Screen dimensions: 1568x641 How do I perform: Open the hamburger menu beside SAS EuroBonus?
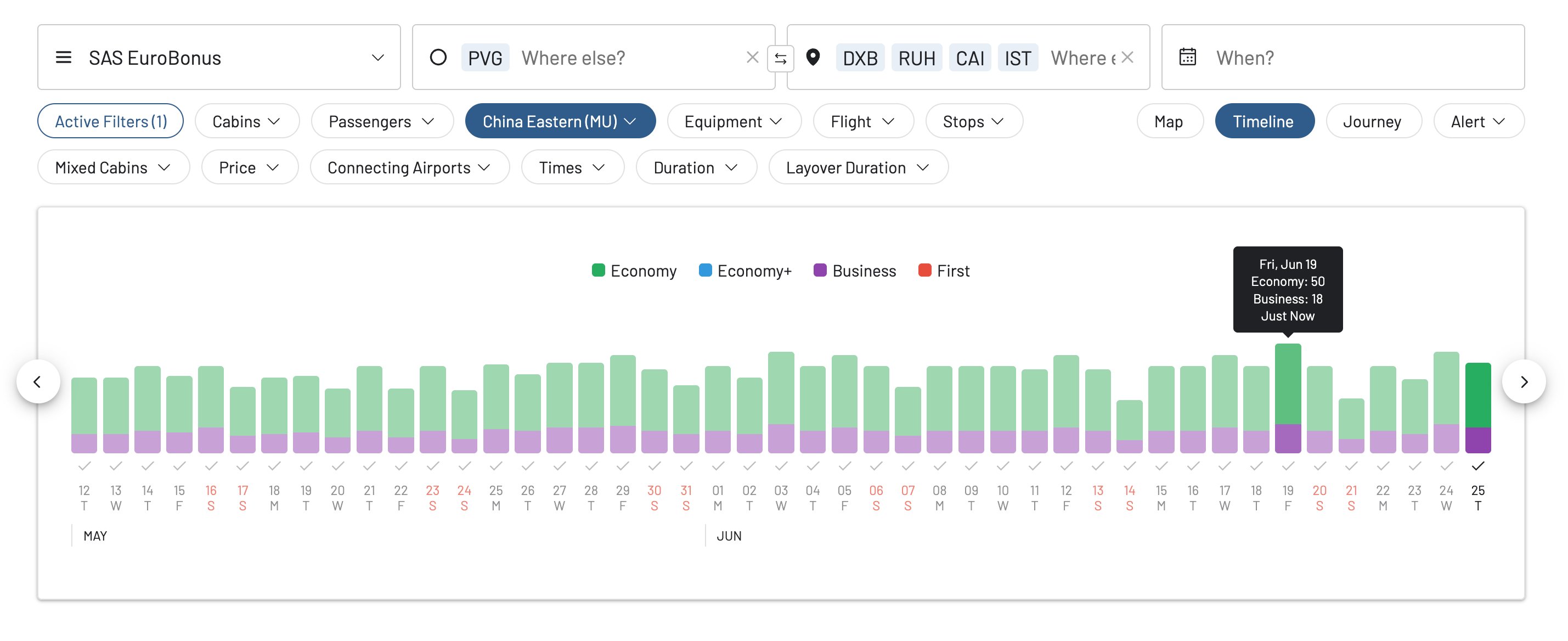click(64, 57)
